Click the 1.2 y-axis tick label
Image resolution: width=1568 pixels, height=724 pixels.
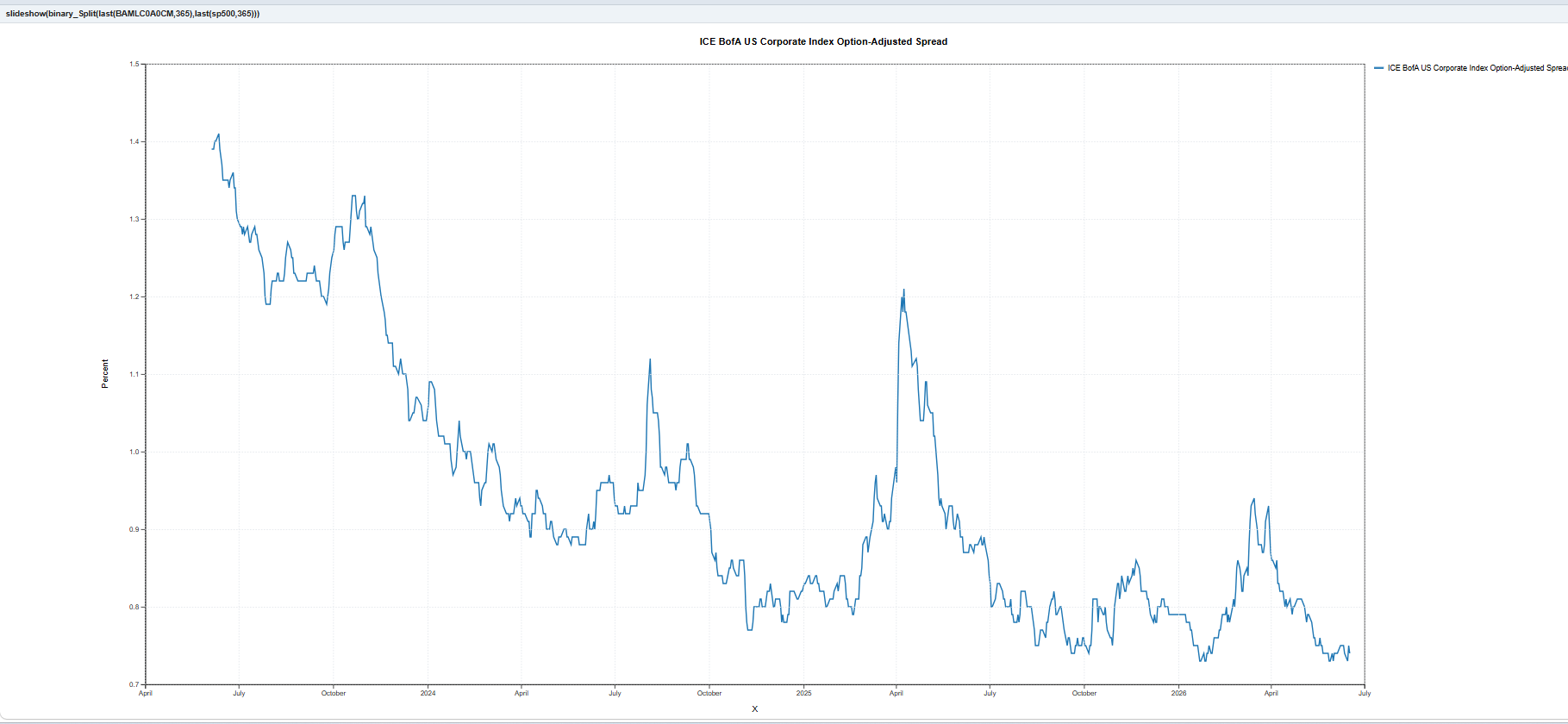click(x=134, y=296)
